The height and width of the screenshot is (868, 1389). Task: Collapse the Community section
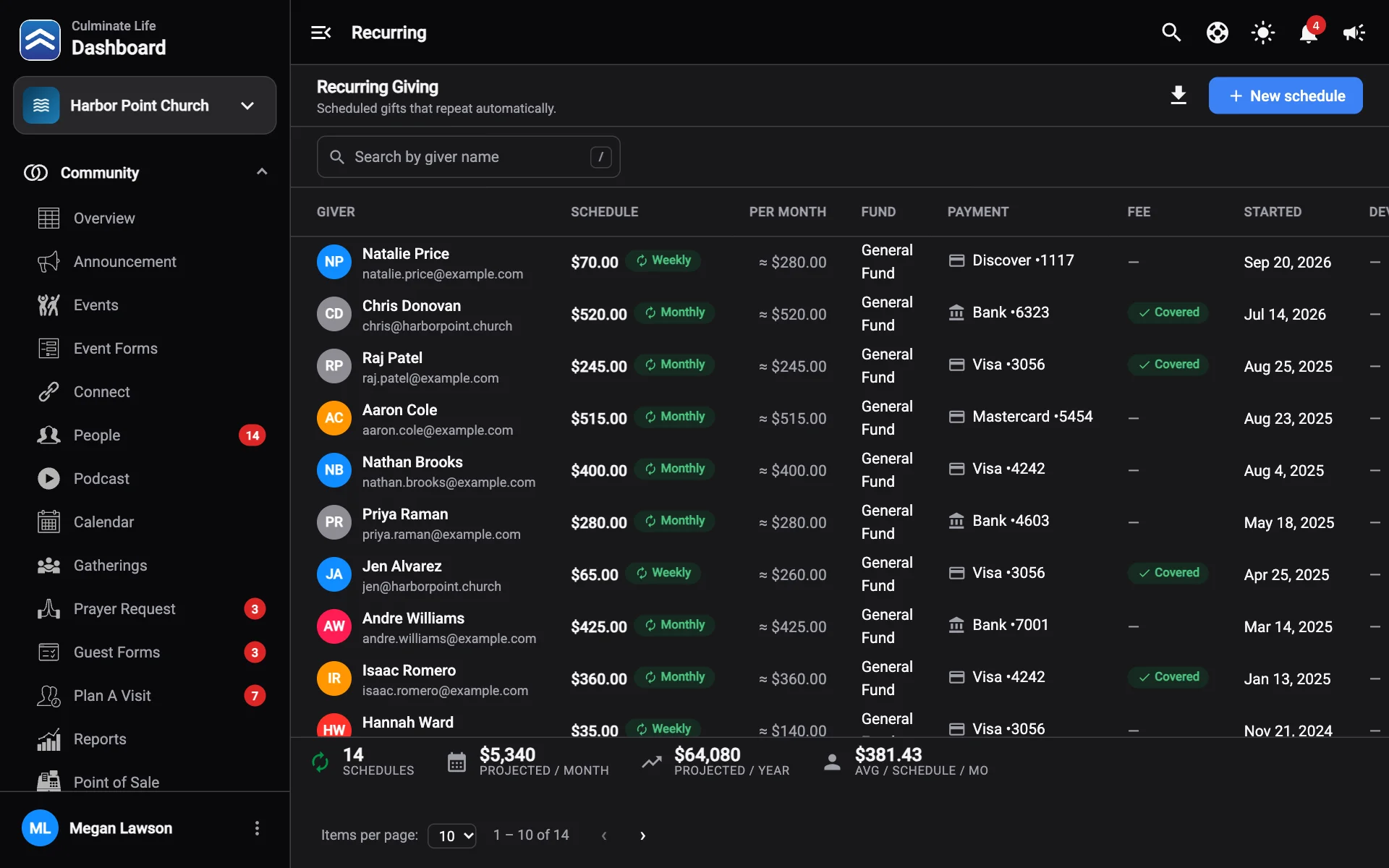pyautogui.click(x=262, y=172)
